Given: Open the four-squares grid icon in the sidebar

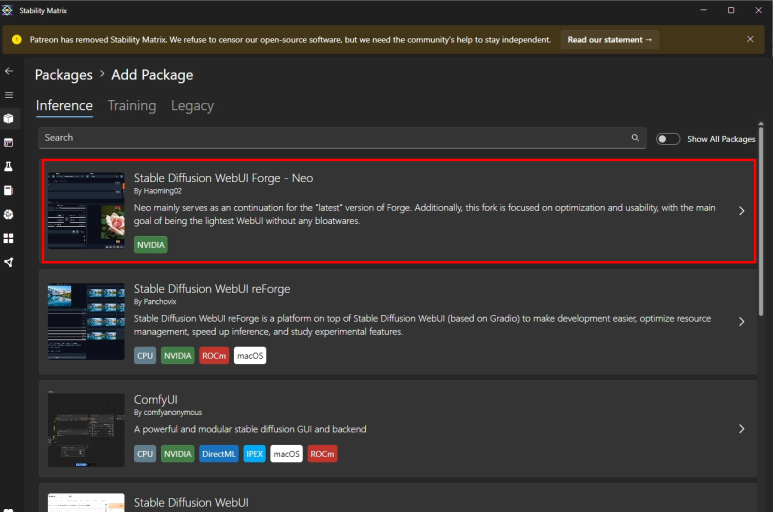Looking at the screenshot, I should (x=9, y=239).
